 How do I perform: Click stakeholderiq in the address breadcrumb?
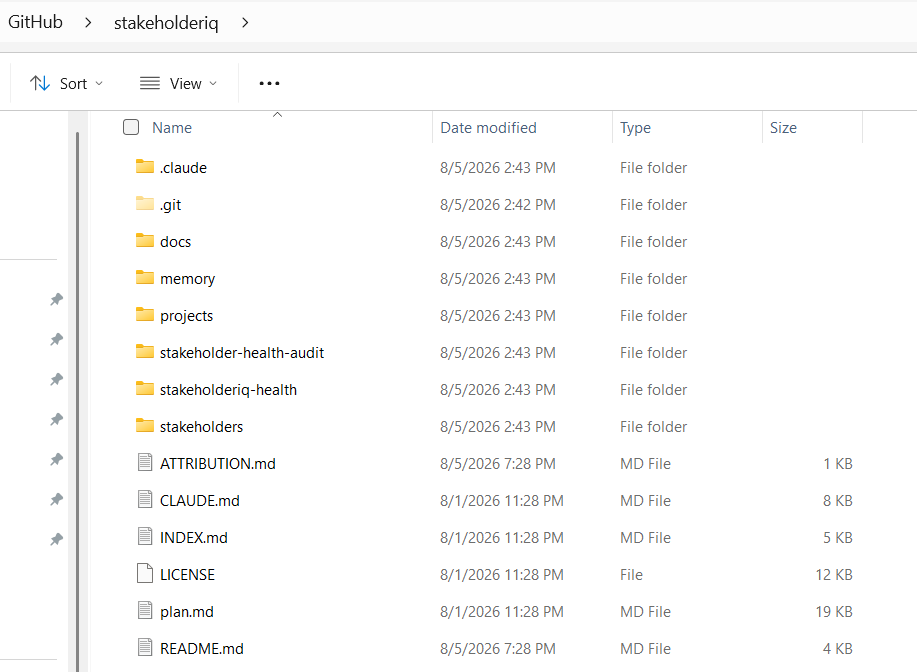[166, 23]
